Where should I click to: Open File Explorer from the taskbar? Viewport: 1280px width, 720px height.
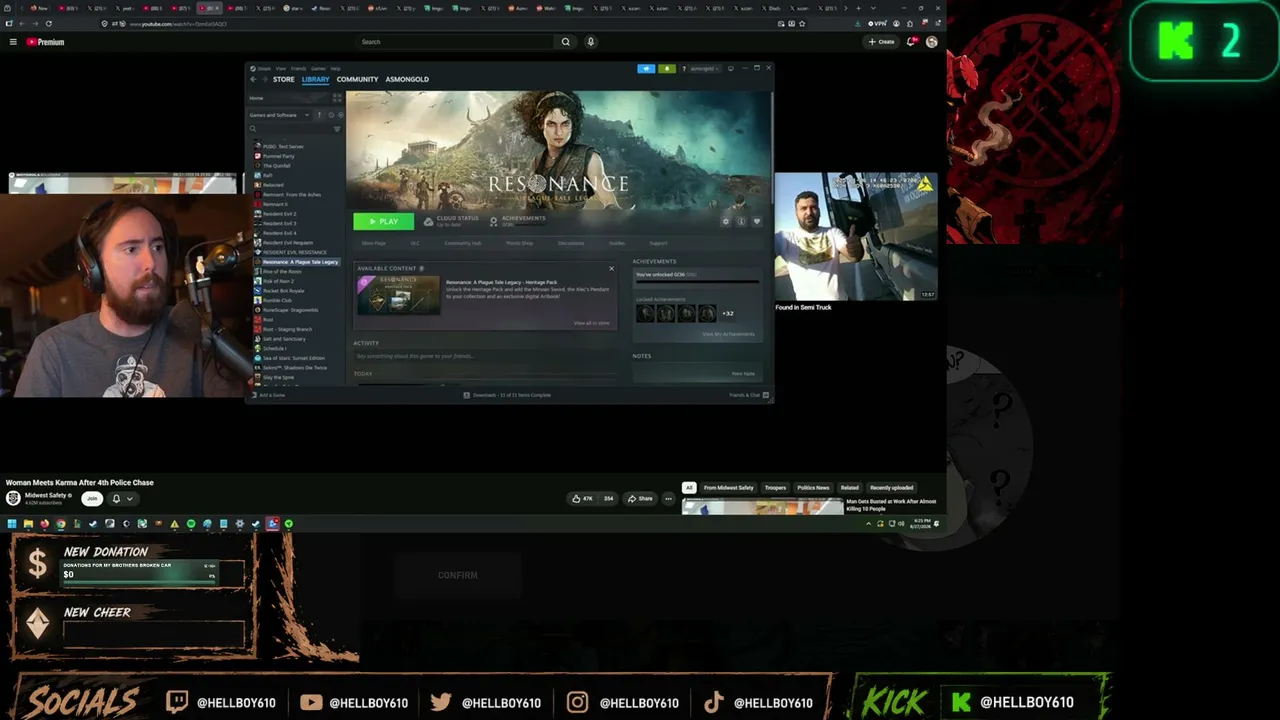point(28,524)
